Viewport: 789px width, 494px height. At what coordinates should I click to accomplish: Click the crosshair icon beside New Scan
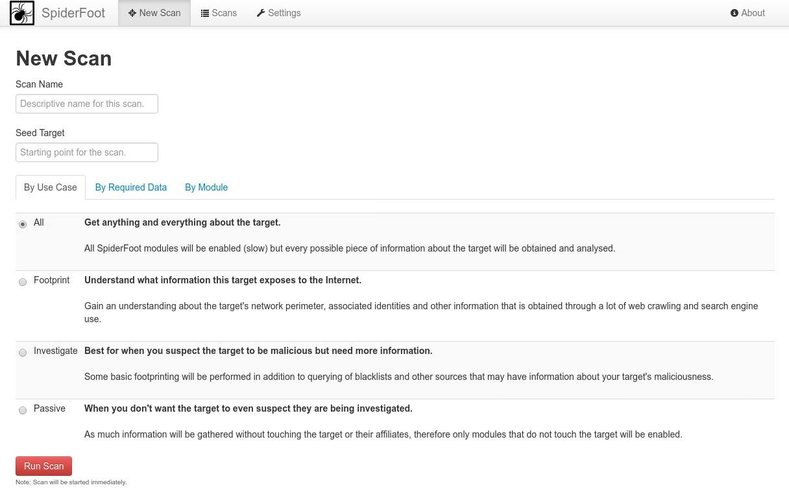click(132, 13)
